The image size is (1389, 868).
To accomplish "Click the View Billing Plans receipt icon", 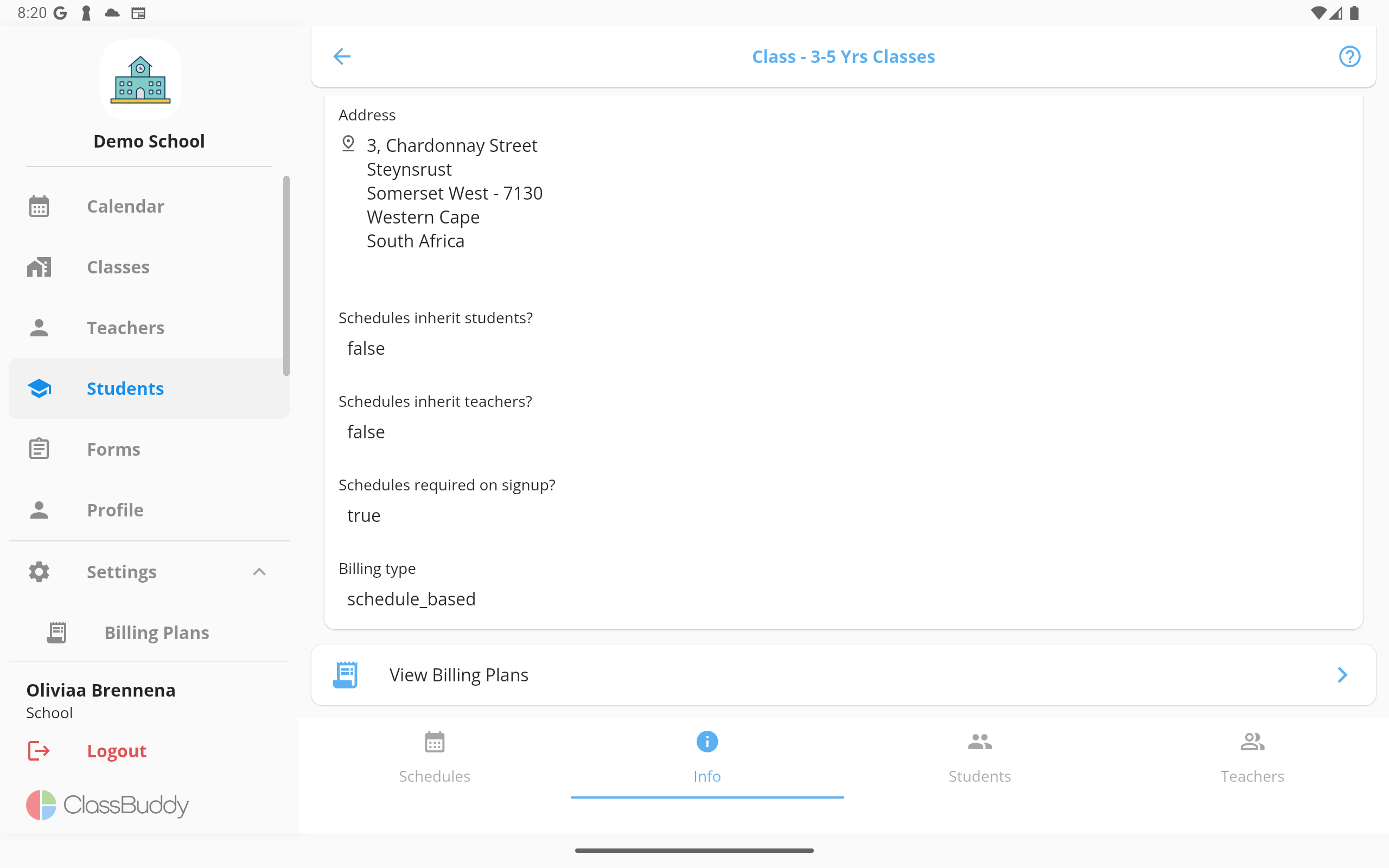I will (346, 674).
